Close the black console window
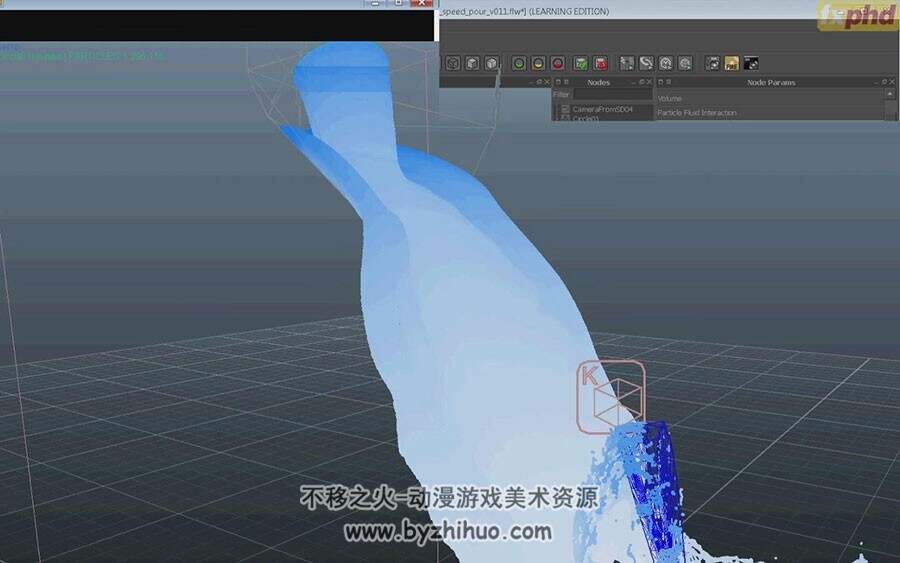The height and width of the screenshot is (563, 900). click(422, 3)
